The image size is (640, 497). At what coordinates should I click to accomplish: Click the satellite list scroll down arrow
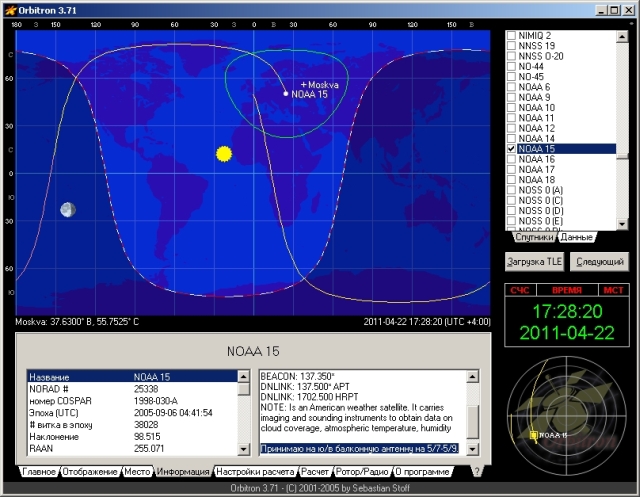pyautogui.click(x=622, y=224)
